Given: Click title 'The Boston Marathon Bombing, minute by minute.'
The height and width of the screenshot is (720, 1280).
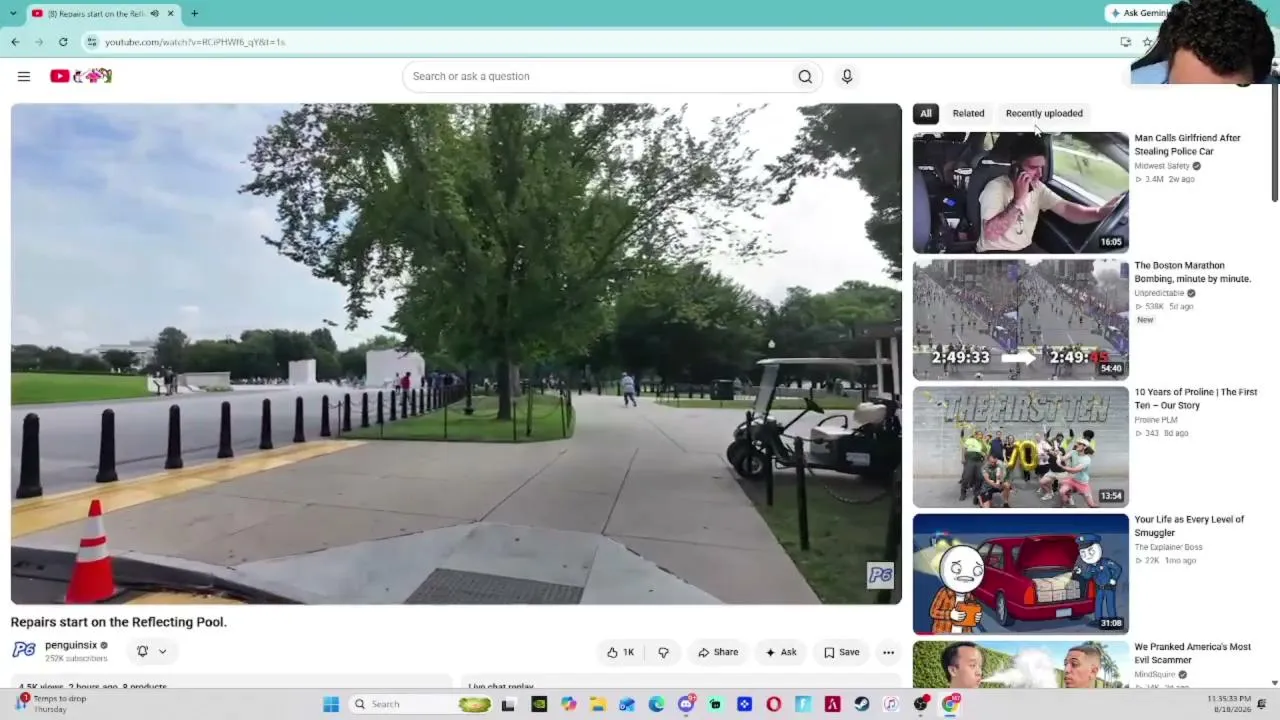Looking at the screenshot, I should point(1192,272).
